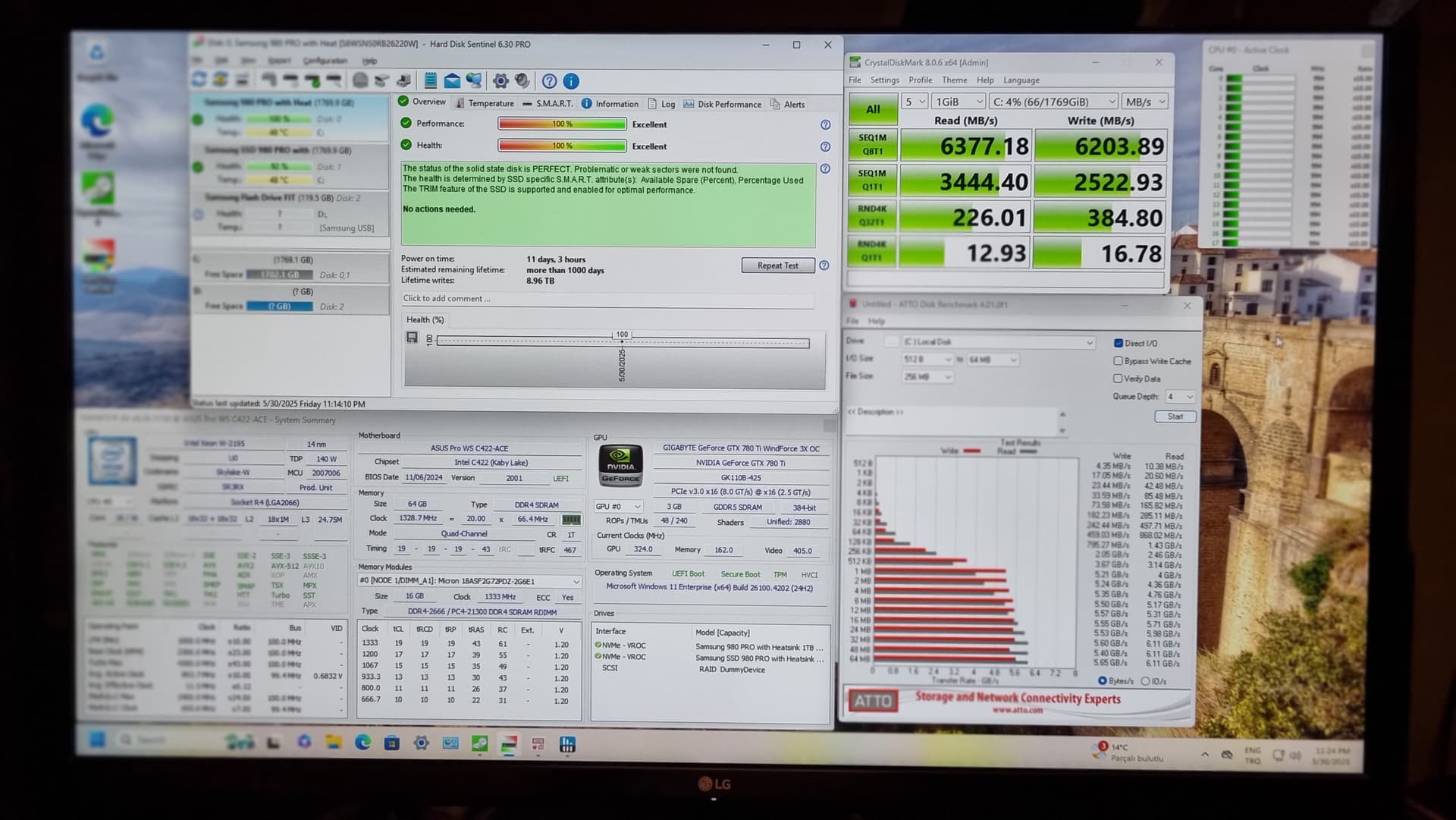Switch to Information tab

tap(610, 104)
